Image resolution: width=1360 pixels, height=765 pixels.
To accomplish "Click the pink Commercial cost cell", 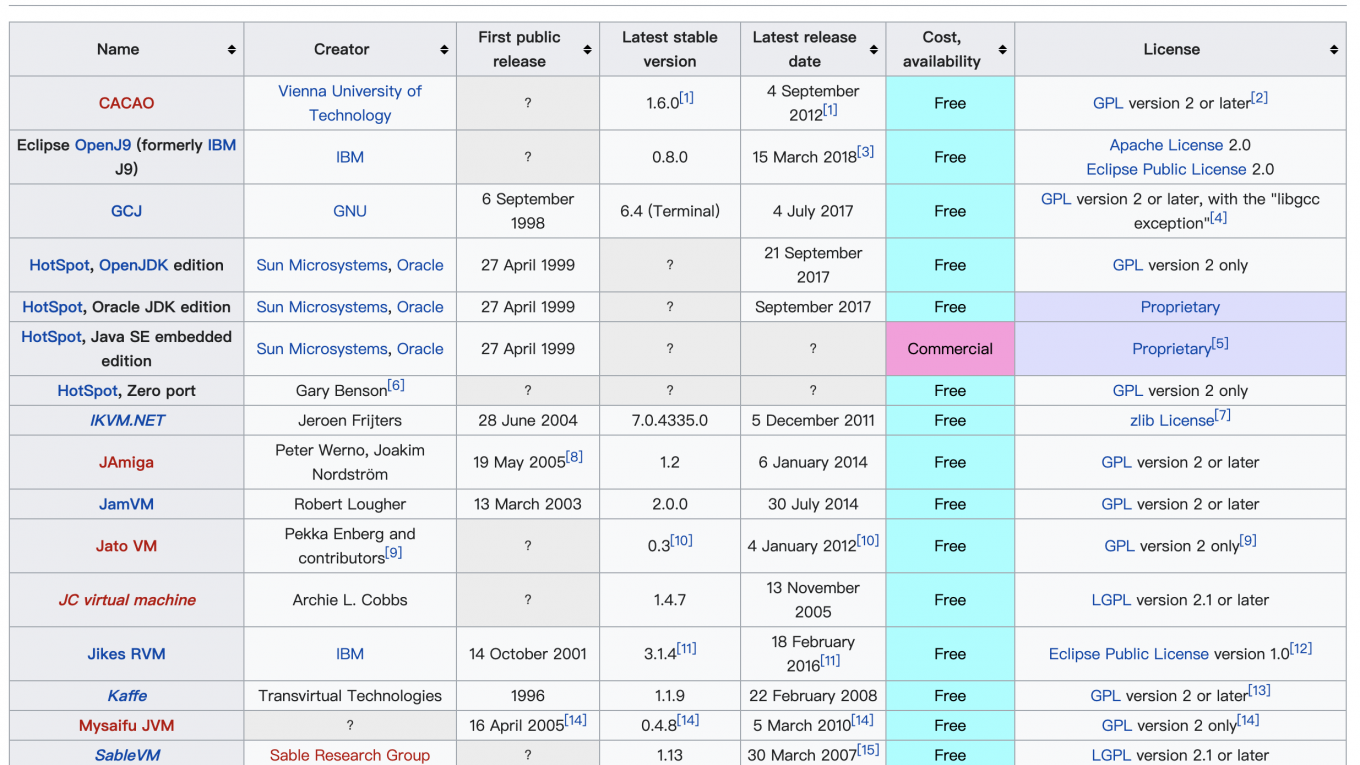I will [949, 349].
